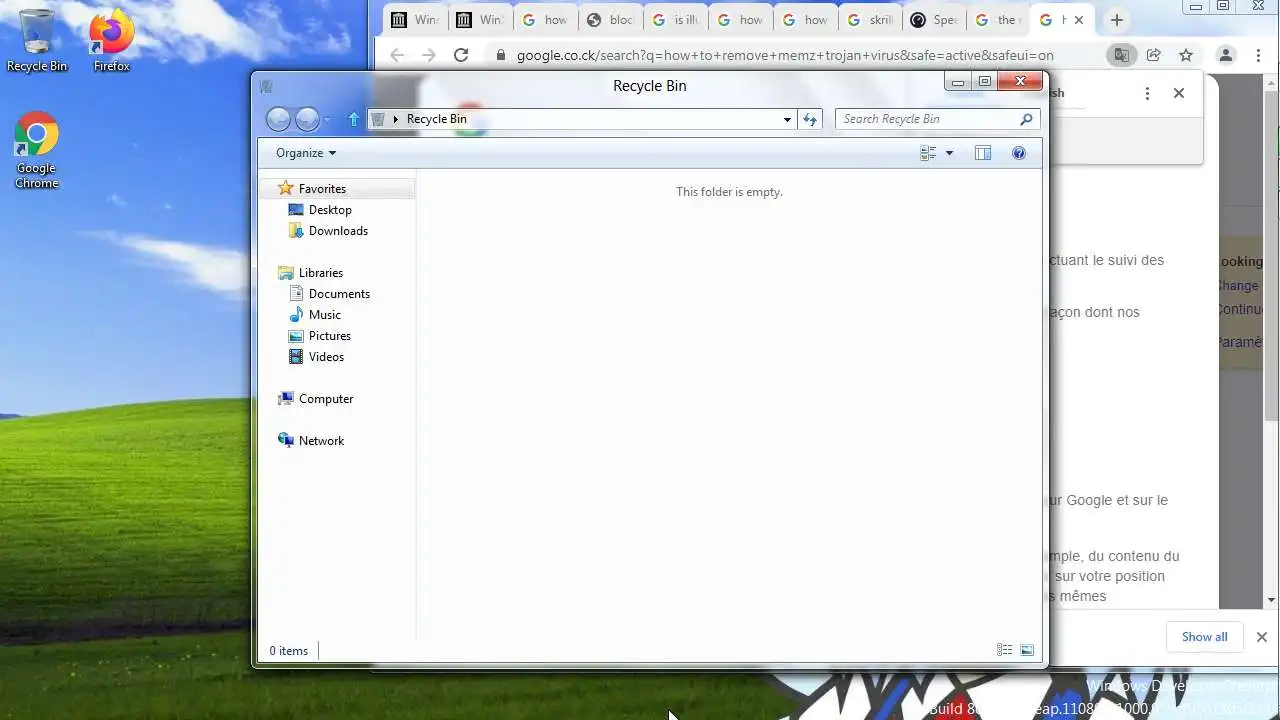The width and height of the screenshot is (1280, 720).
Task: Close the active Chrome tab
Action: (1079, 20)
